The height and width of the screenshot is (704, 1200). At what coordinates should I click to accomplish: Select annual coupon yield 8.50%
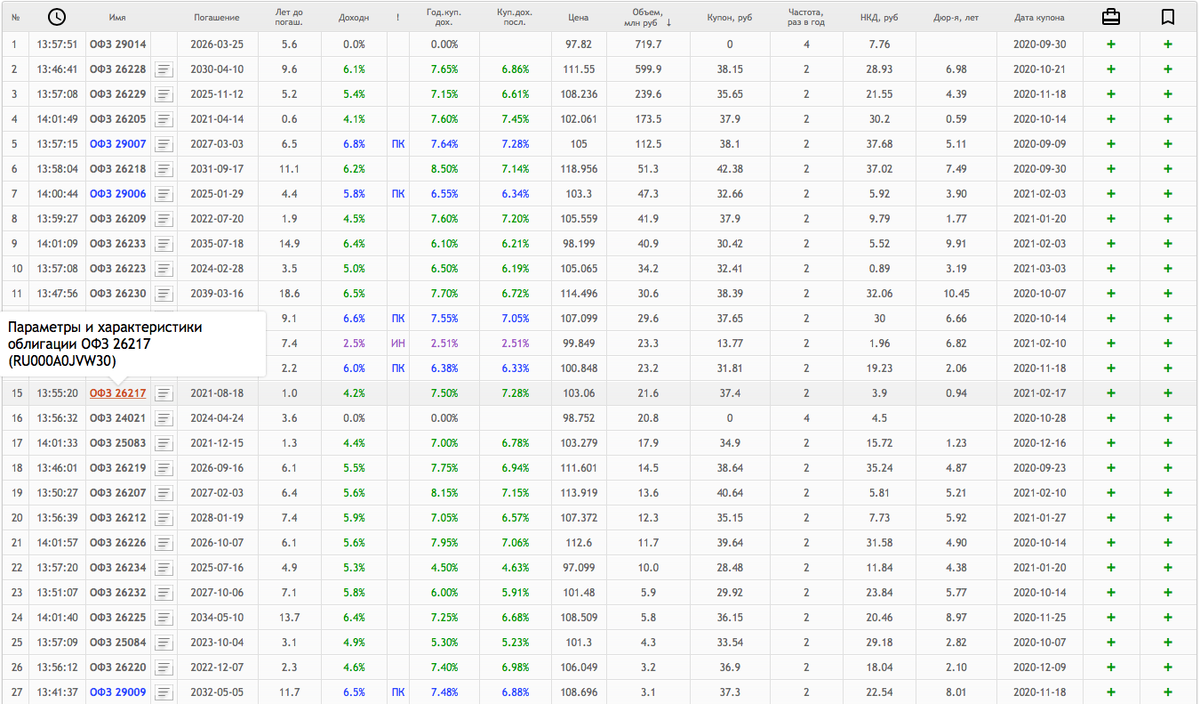[443, 169]
